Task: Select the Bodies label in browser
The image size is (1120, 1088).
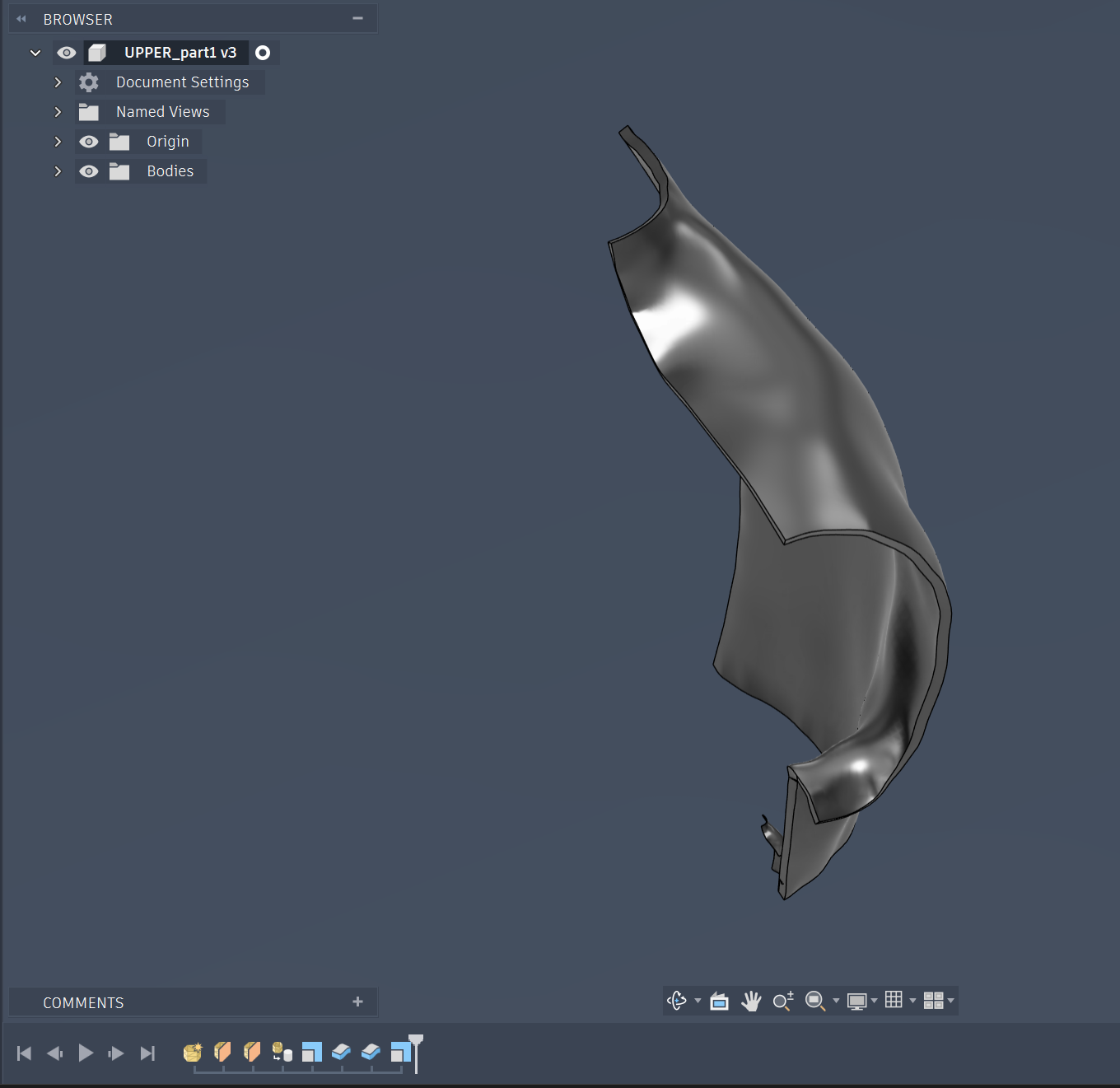Action: [x=170, y=171]
